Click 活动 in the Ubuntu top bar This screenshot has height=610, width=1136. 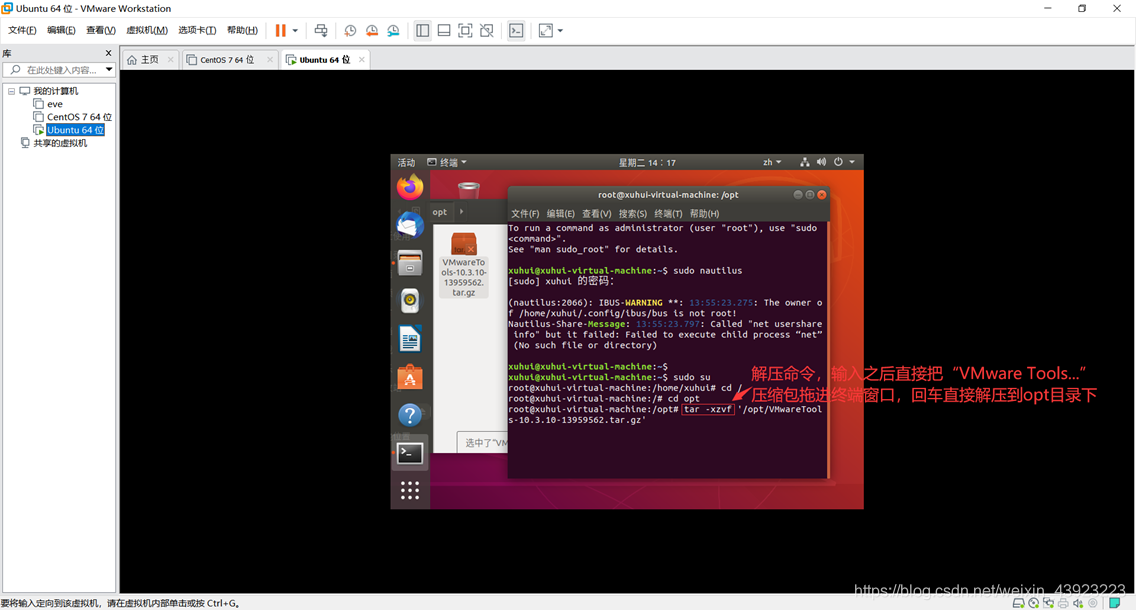point(406,162)
